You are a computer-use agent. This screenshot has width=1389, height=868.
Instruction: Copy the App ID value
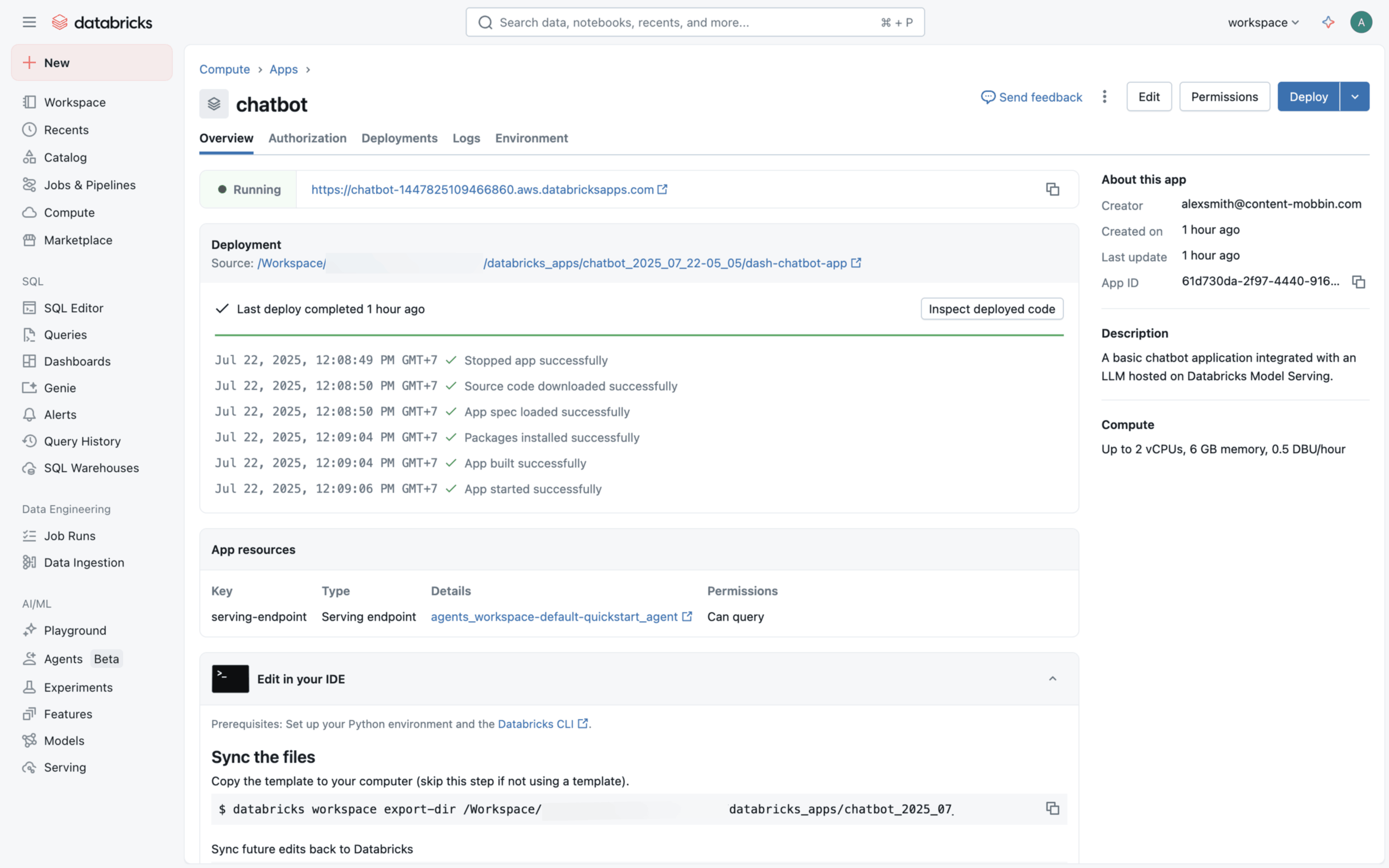[x=1358, y=282]
